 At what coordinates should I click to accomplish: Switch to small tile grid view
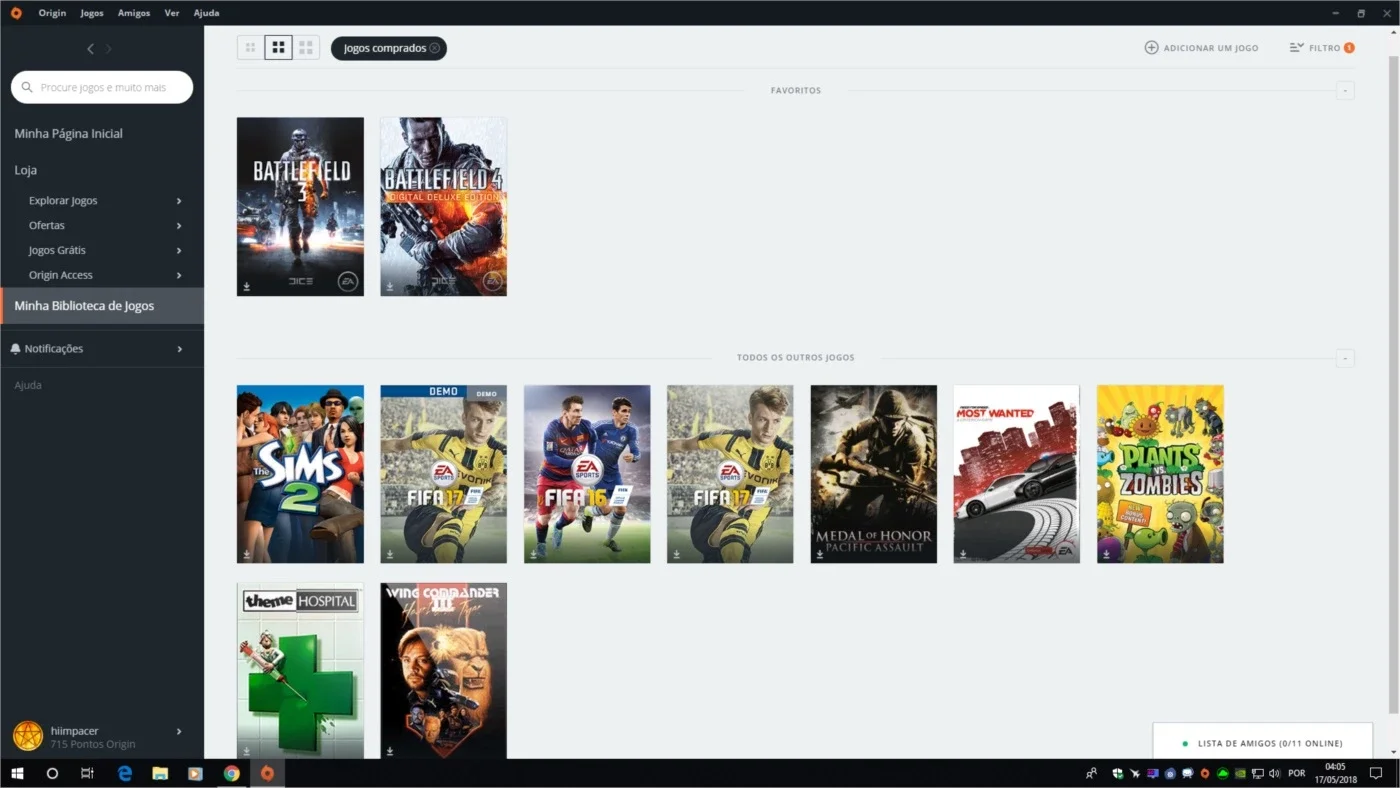click(x=250, y=47)
